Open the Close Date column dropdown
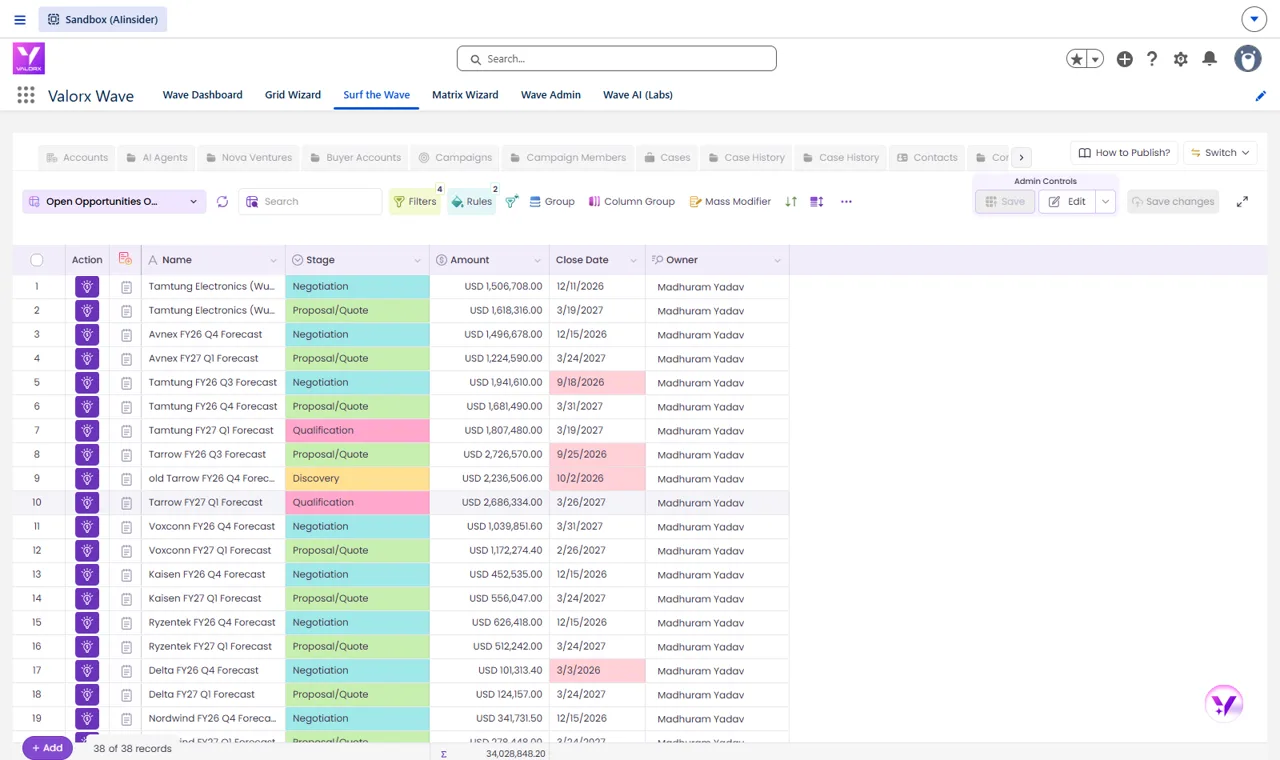The height and width of the screenshot is (760, 1280). [633, 261]
